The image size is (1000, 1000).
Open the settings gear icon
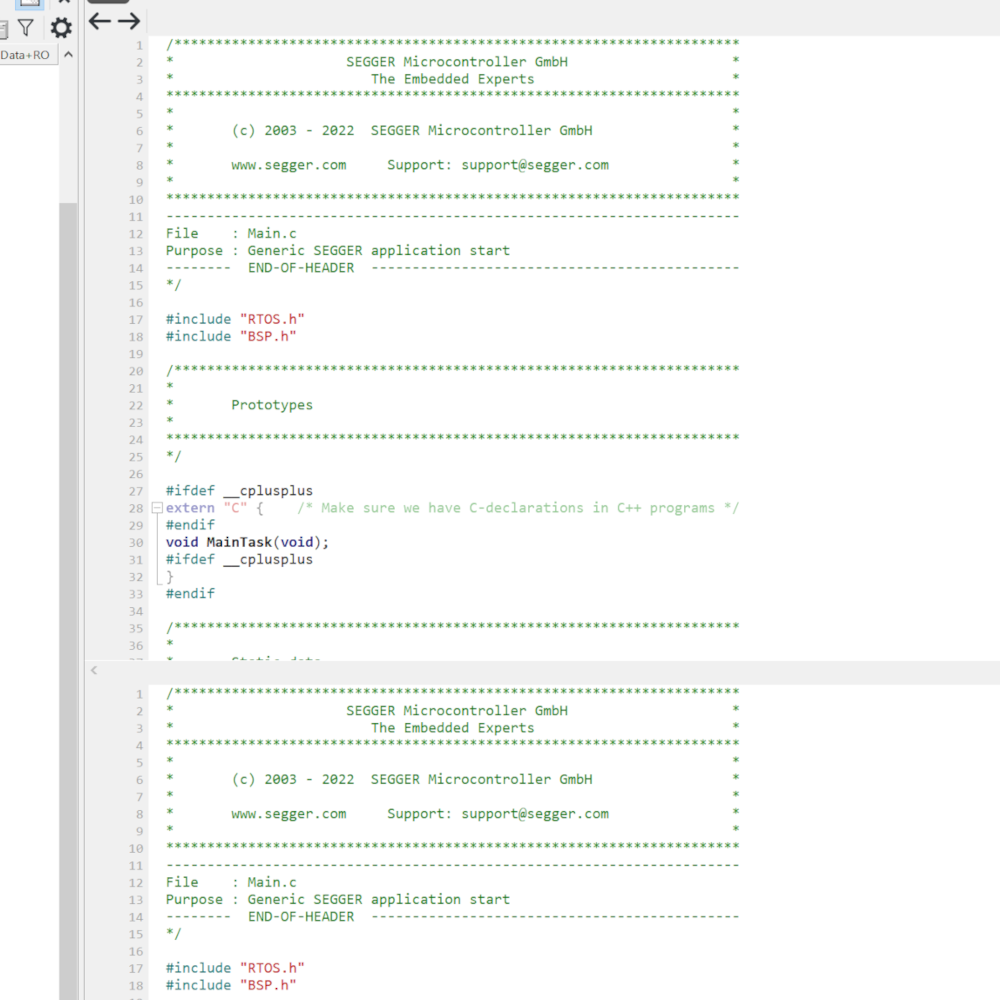coord(62,28)
